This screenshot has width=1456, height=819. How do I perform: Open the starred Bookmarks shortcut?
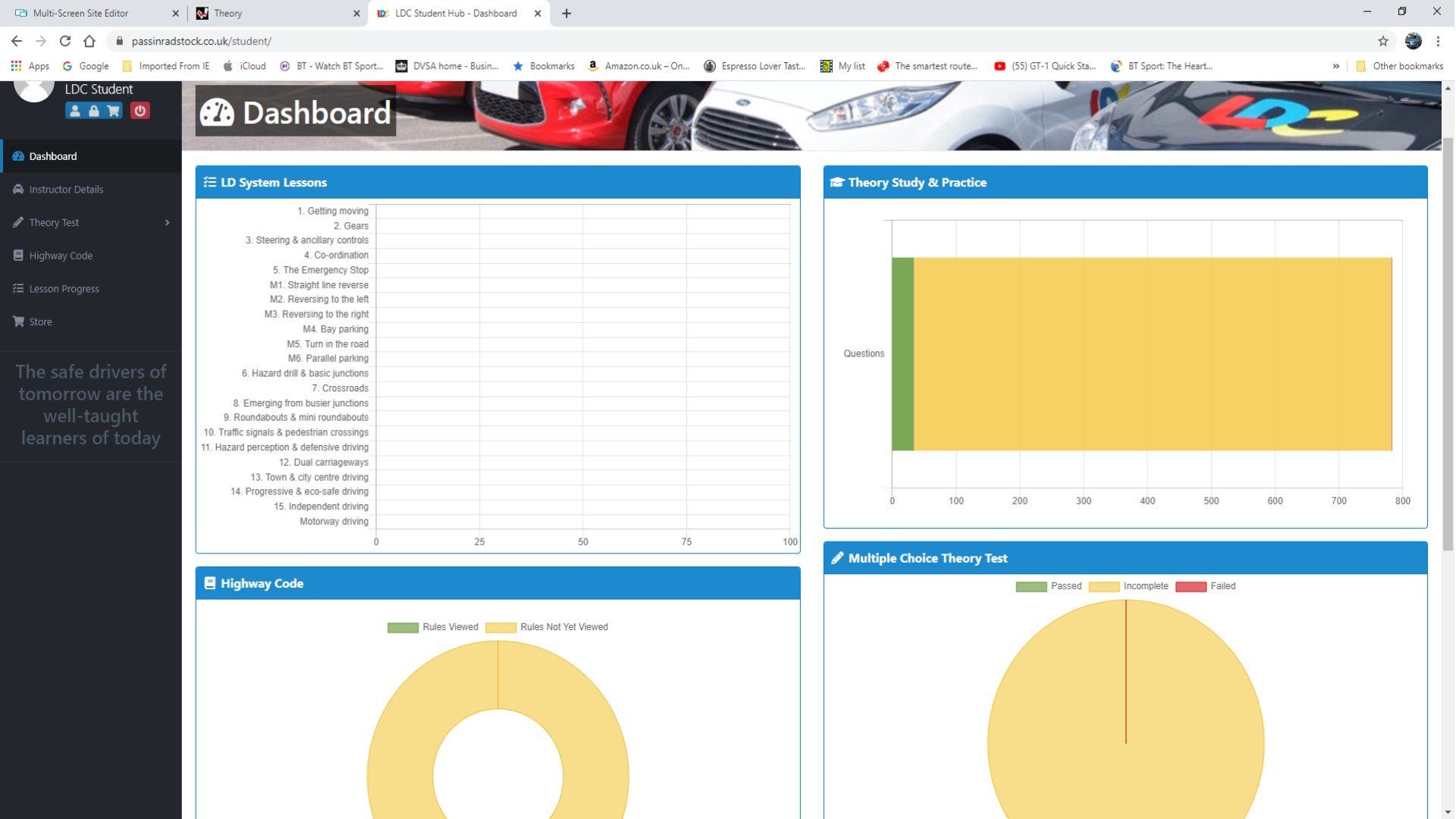[x=544, y=66]
